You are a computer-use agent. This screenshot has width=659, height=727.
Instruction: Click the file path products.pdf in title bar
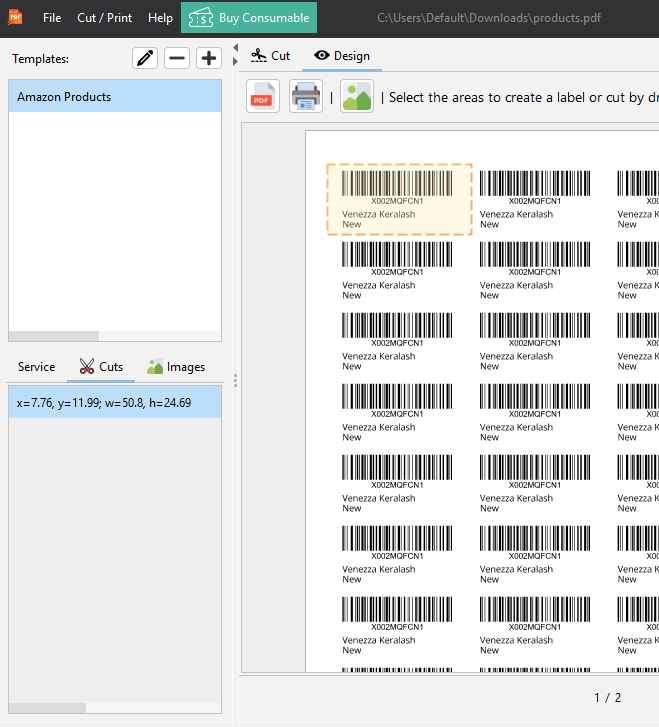(x=489, y=18)
